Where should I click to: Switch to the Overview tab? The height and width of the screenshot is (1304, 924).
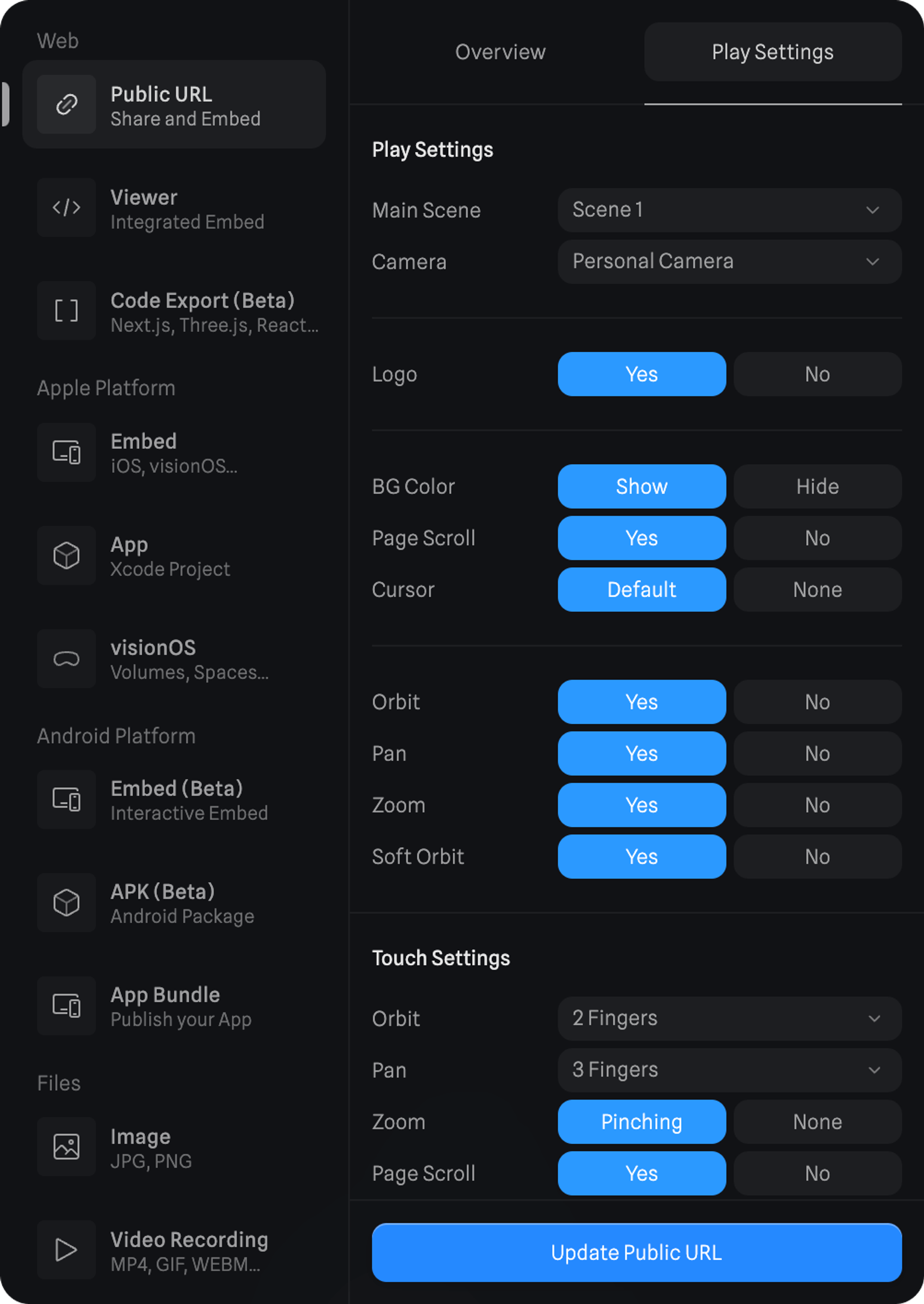(x=499, y=52)
